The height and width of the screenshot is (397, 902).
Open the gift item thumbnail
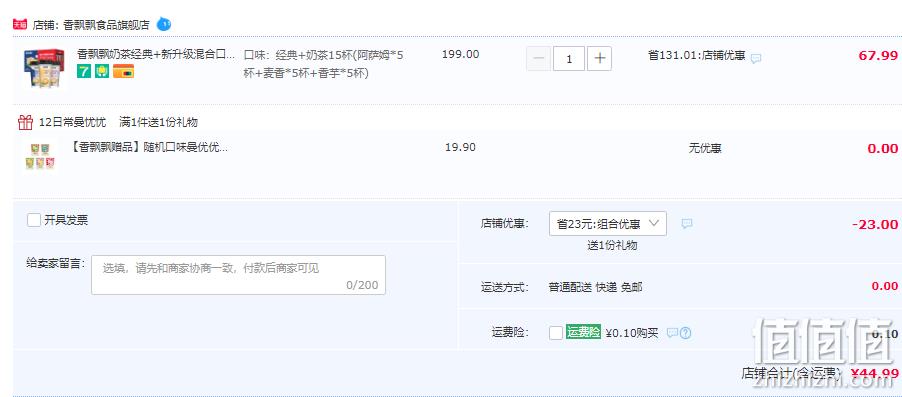pyautogui.click(x=40, y=156)
